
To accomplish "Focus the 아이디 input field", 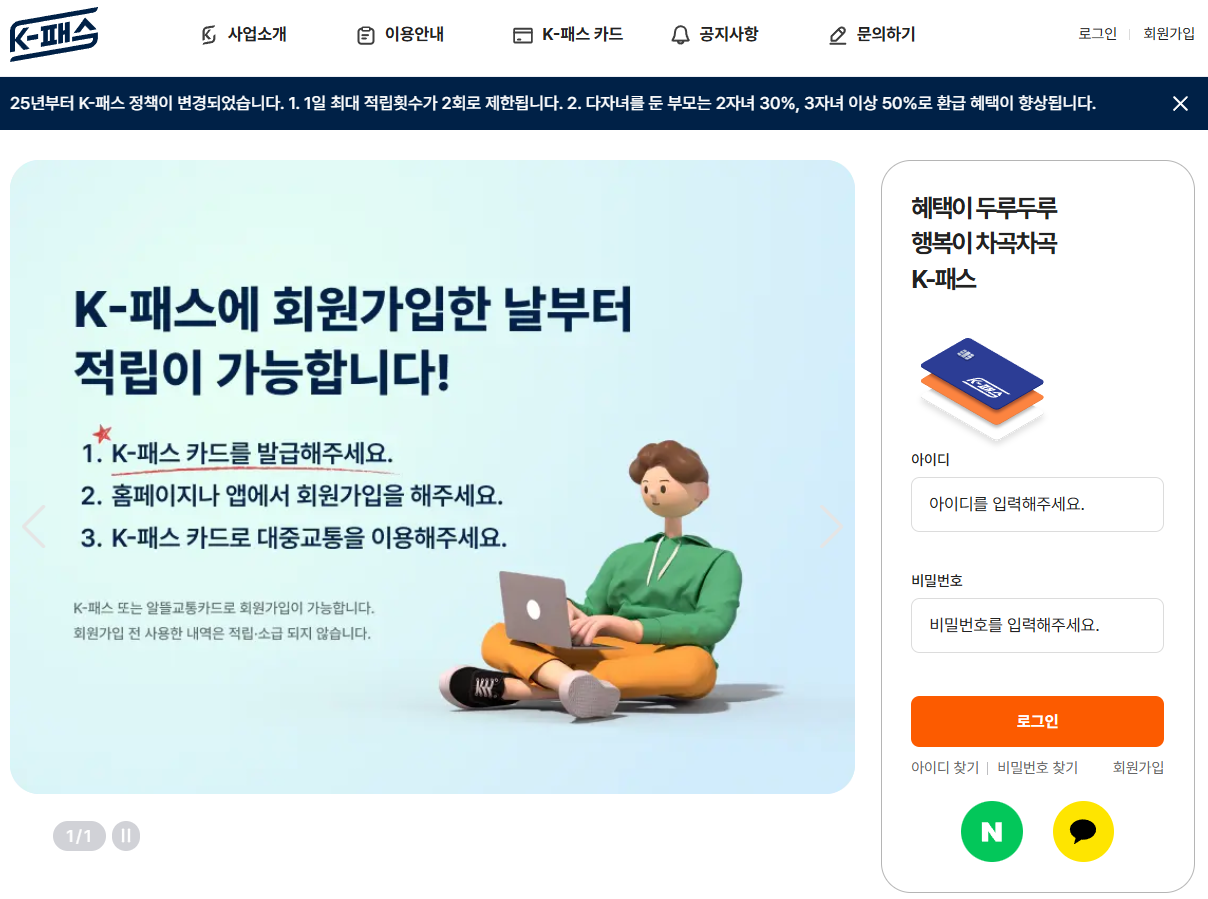I will point(1037,504).
